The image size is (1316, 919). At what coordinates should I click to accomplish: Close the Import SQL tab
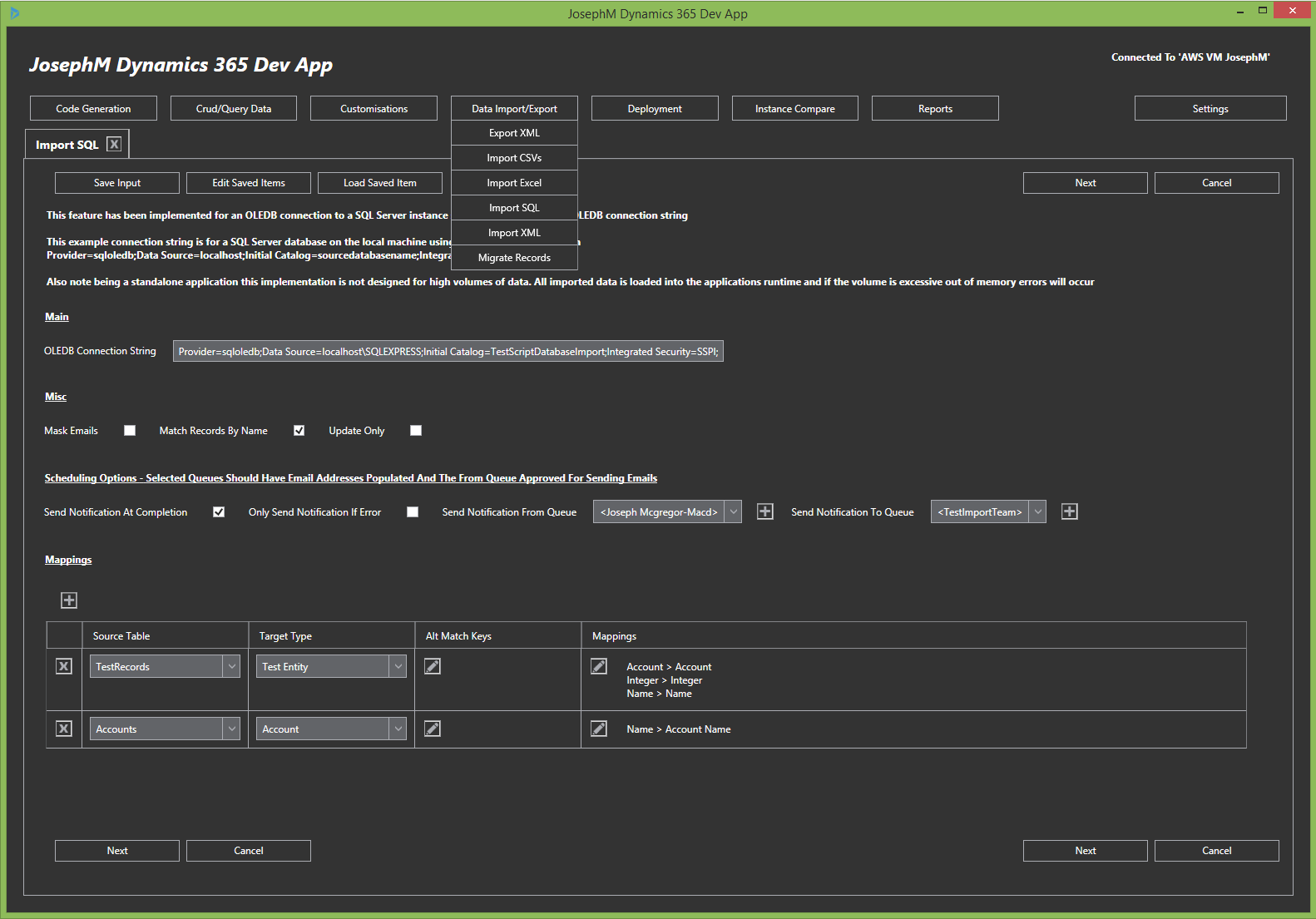pyautogui.click(x=115, y=144)
